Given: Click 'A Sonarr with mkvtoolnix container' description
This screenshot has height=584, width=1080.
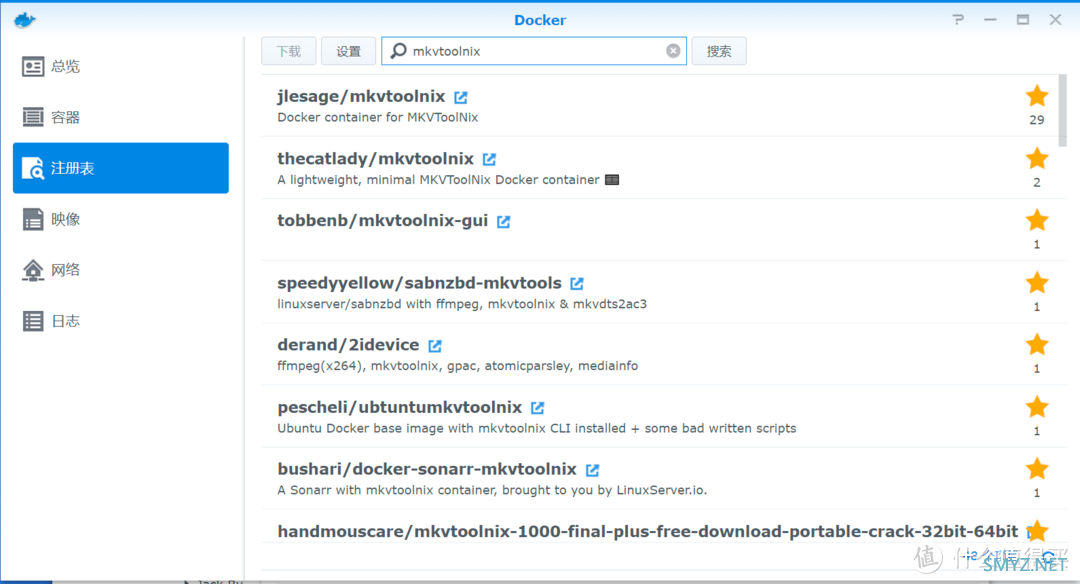Looking at the screenshot, I should (x=492, y=490).
